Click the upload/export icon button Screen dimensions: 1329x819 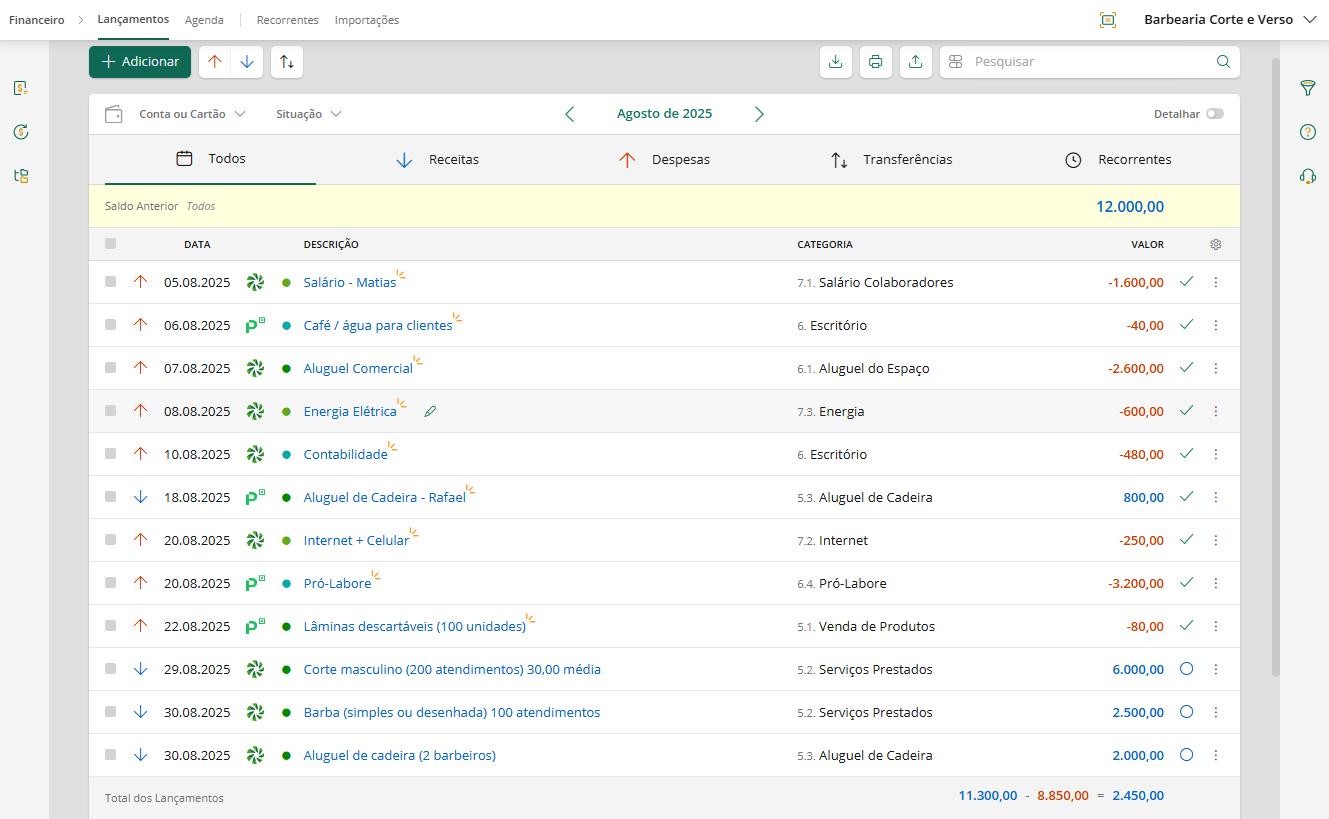pos(915,62)
